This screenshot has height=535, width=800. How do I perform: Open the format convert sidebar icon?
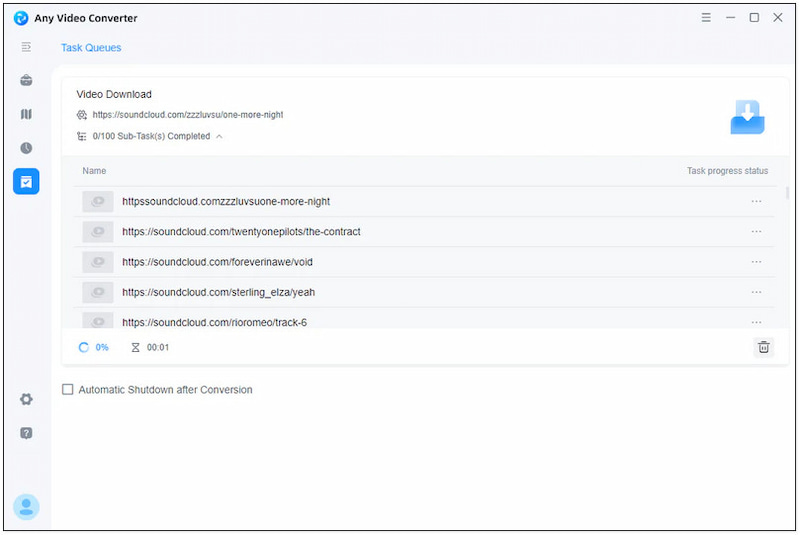coord(26,114)
